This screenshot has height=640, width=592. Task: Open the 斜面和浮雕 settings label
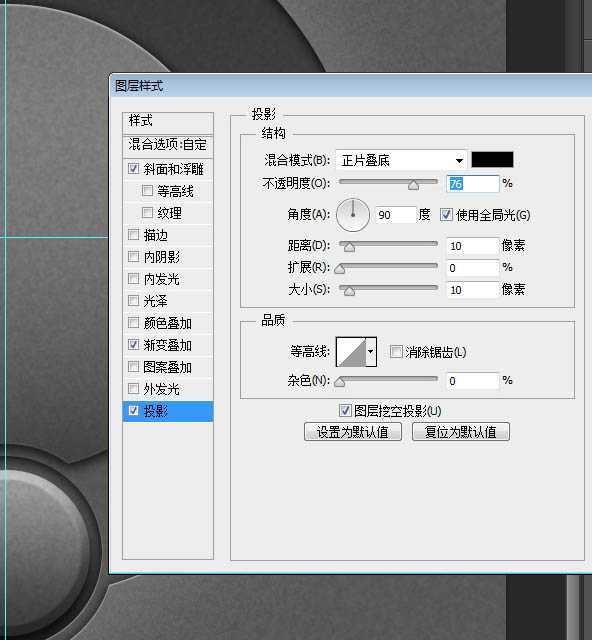pyautogui.click(x=173, y=169)
